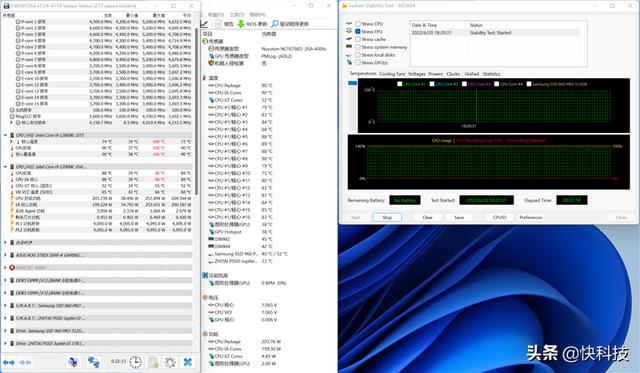Click the HWiNFO expand-columns blue arrows icon
640x373 pixels.
pyautogui.click(x=9, y=362)
